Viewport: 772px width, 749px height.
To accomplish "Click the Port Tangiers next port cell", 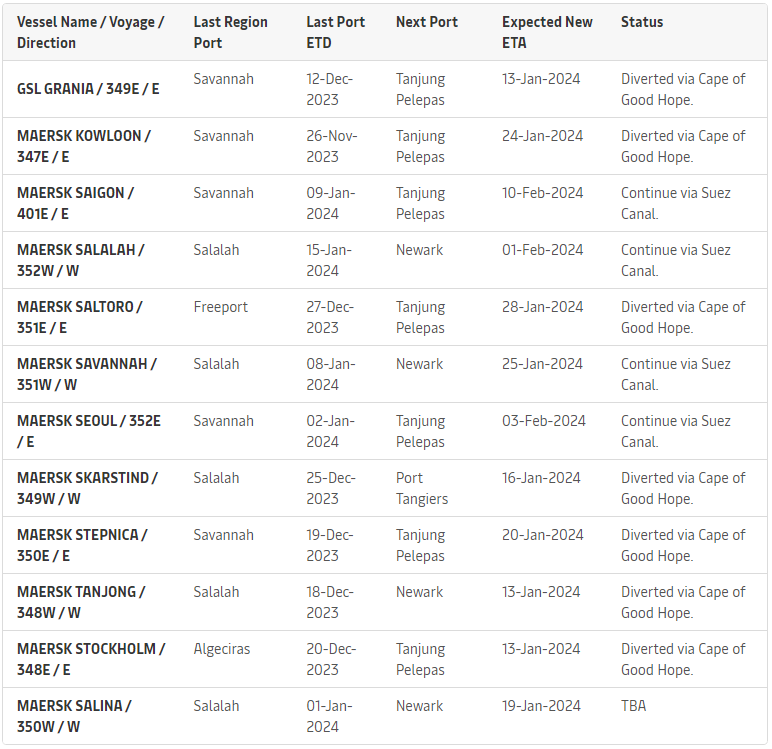I will [x=422, y=488].
